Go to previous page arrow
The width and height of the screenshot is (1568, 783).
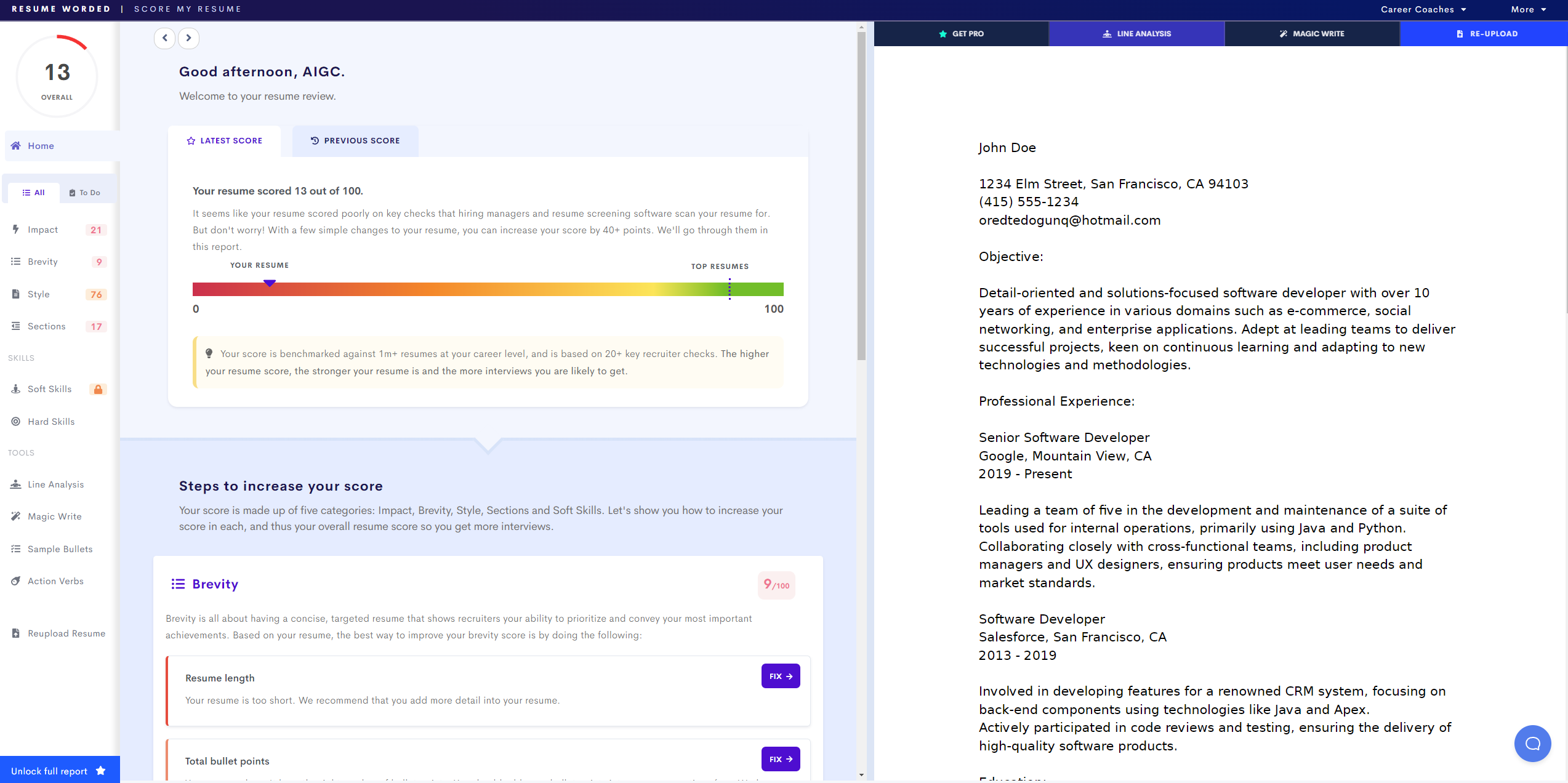pos(164,38)
